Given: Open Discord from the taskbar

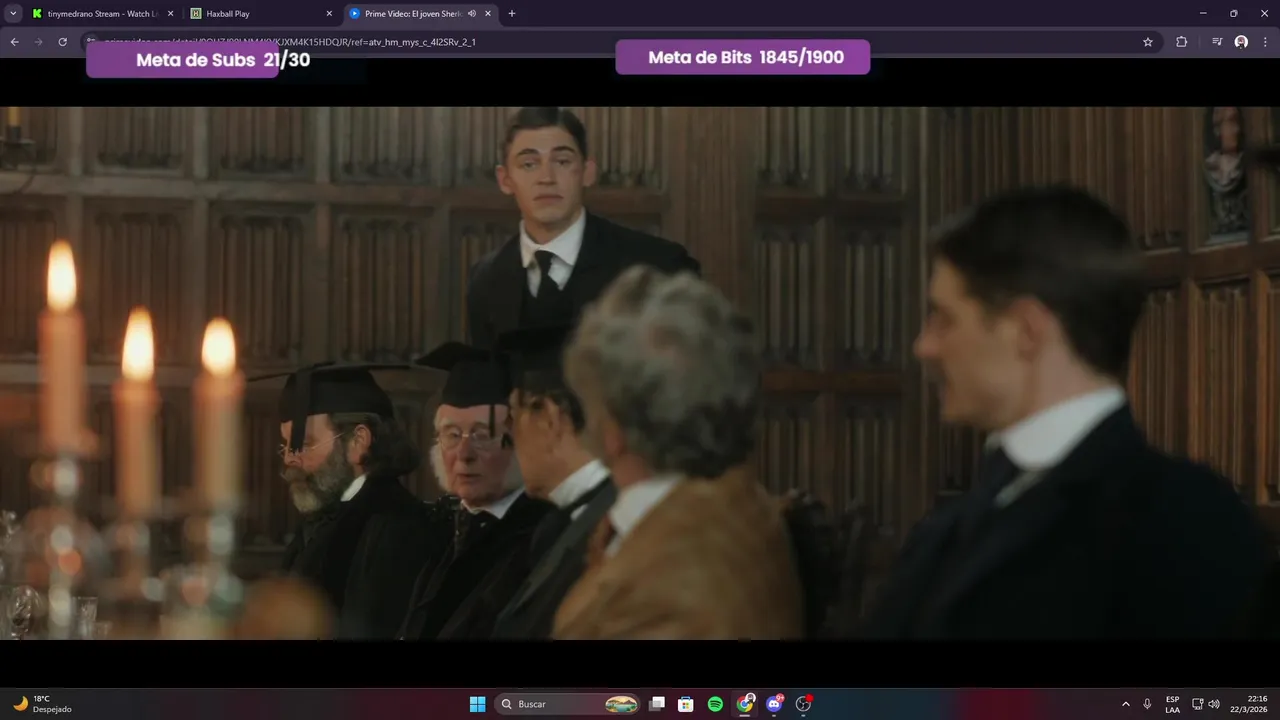Looking at the screenshot, I should [x=774, y=704].
